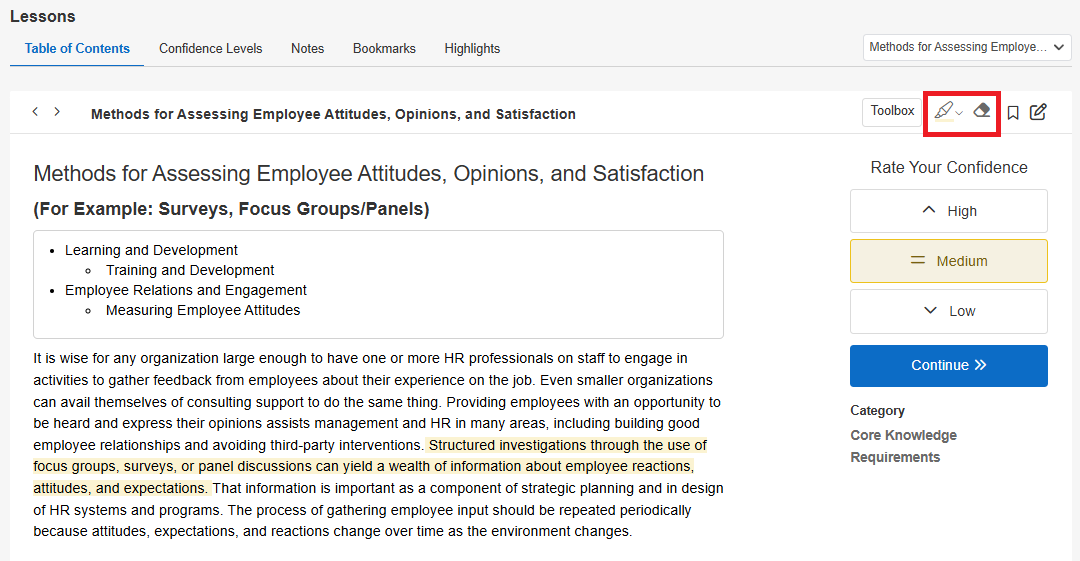This screenshot has width=1080, height=561.
Task: Select Table of Contents tab
Action: click(x=77, y=49)
